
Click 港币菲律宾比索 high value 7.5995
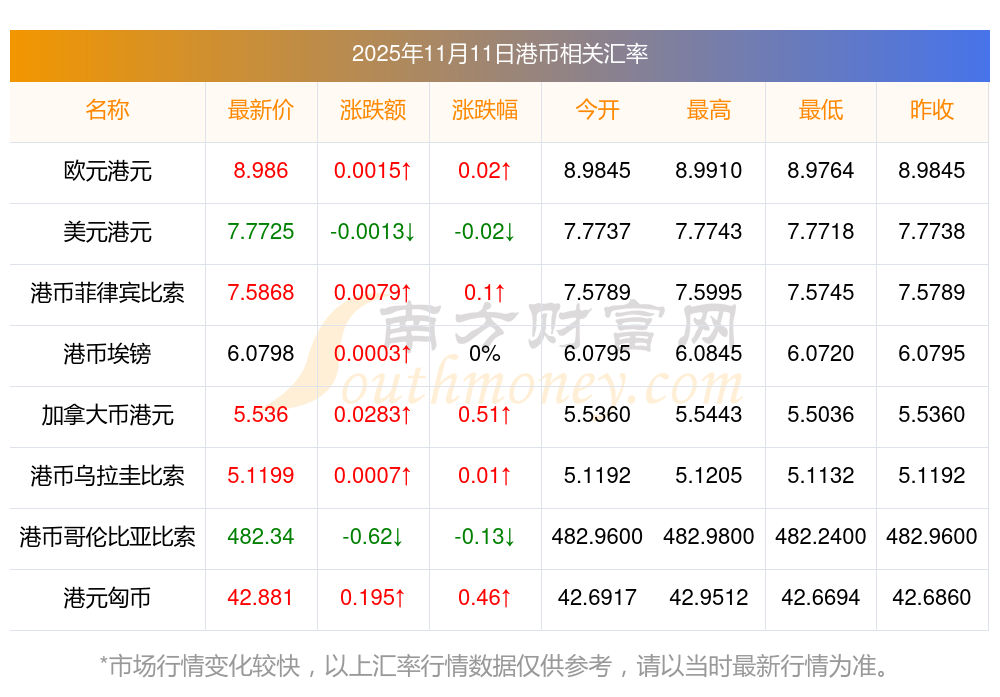point(709,293)
